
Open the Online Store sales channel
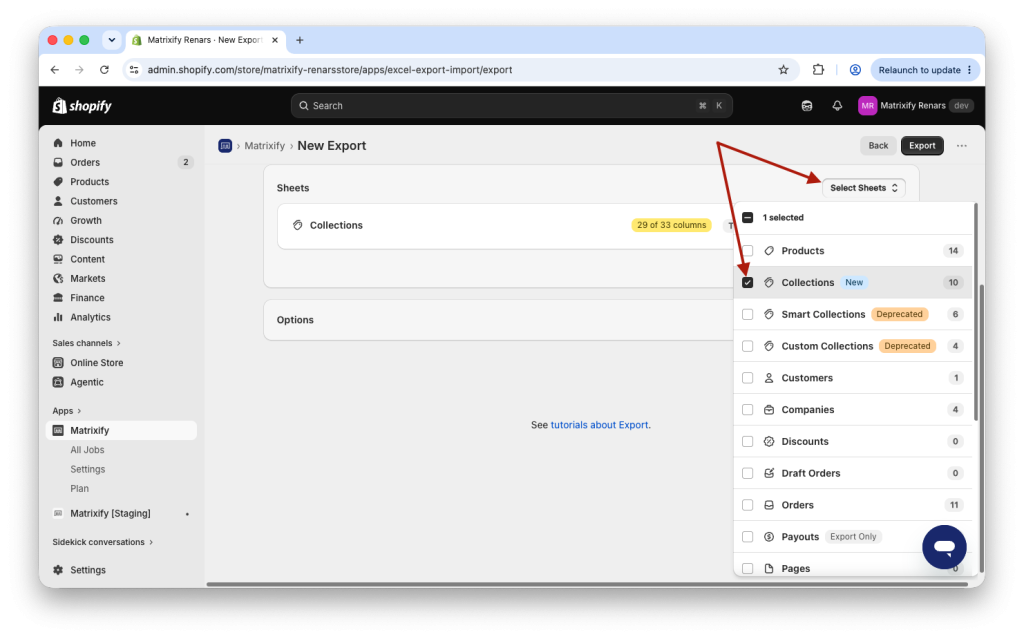tap(96, 363)
